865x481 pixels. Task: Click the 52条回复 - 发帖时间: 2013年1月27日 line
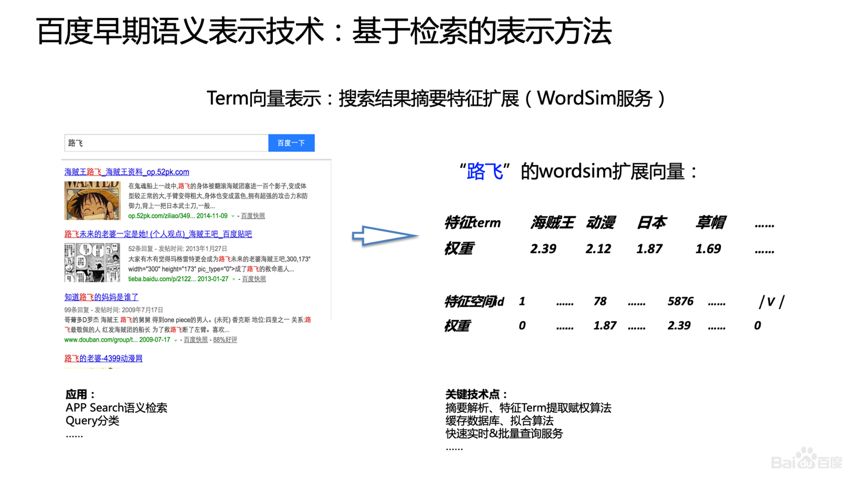(x=178, y=249)
